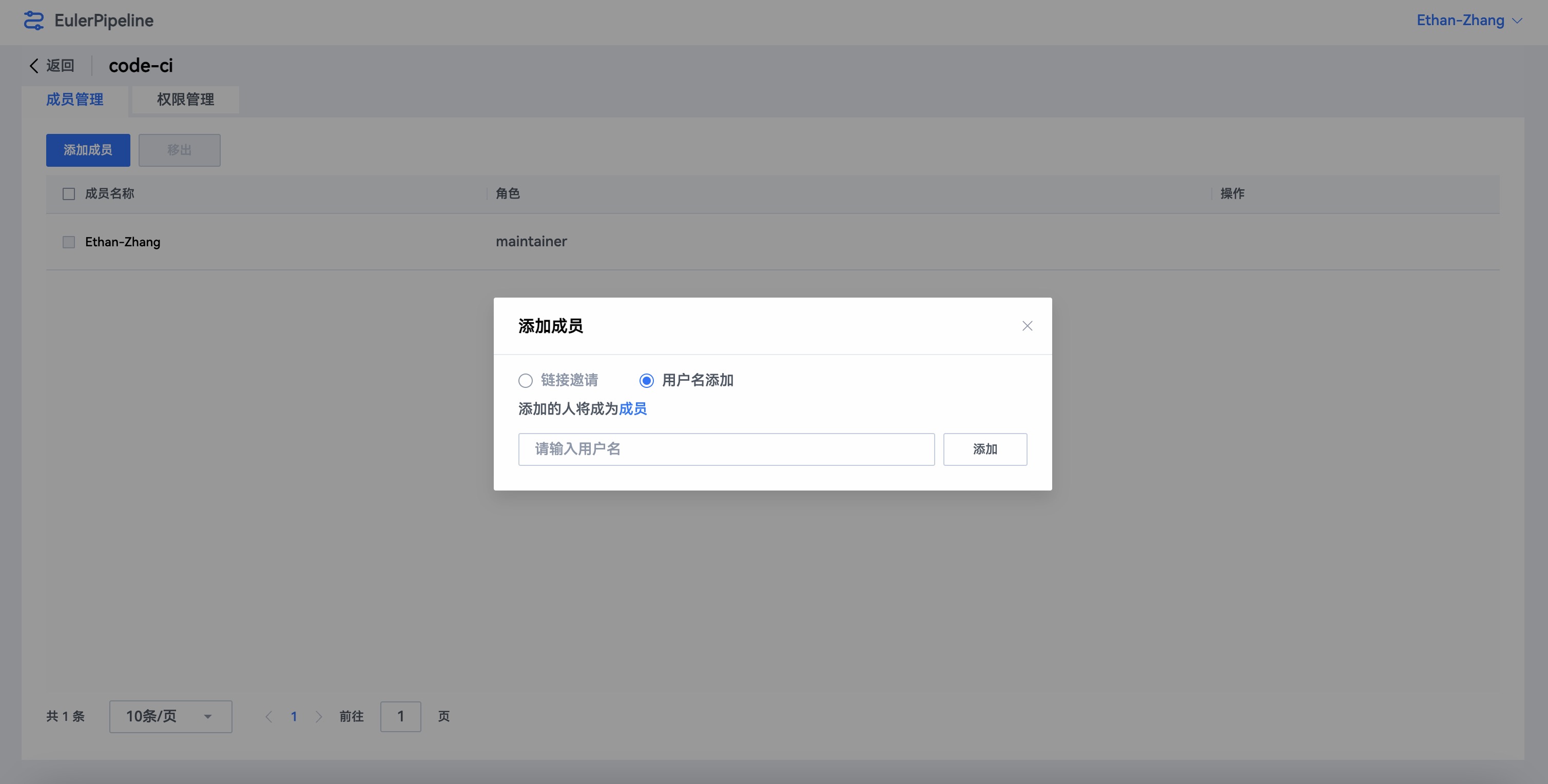
Task: Switch to the 权限管理 tab
Action: click(x=185, y=99)
